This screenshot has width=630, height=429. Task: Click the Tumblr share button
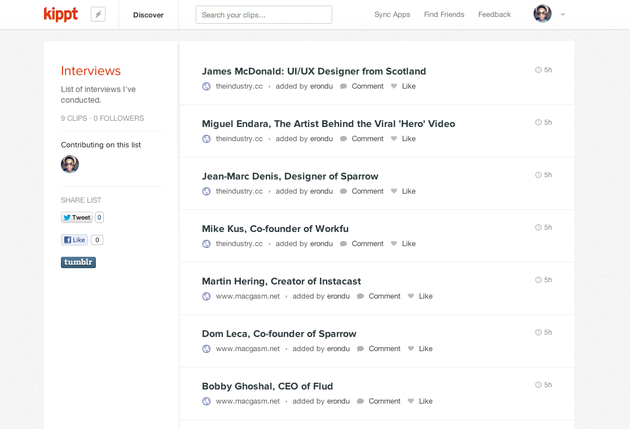click(x=78, y=262)
